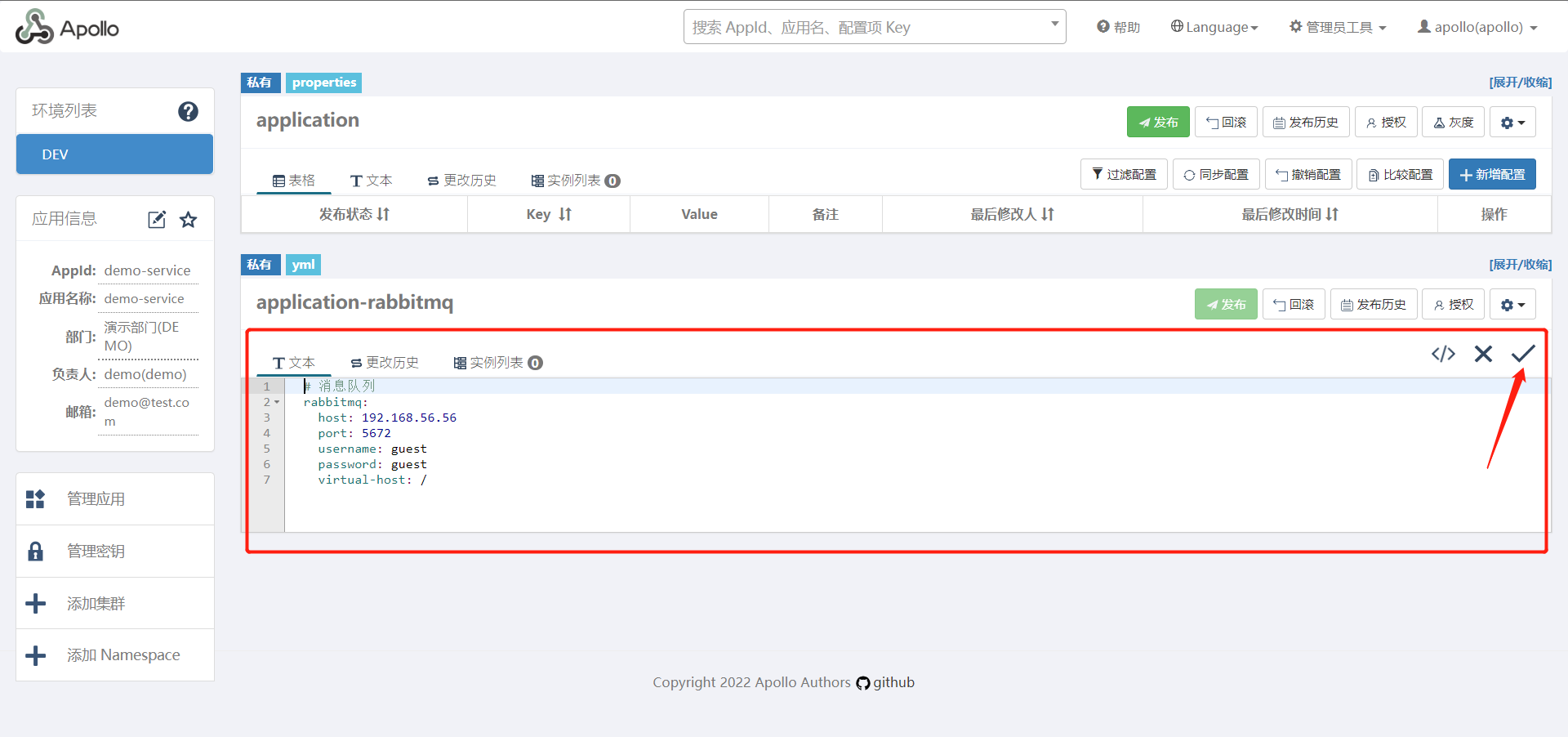Open the github link icon in footer

[x=863, y=683]
